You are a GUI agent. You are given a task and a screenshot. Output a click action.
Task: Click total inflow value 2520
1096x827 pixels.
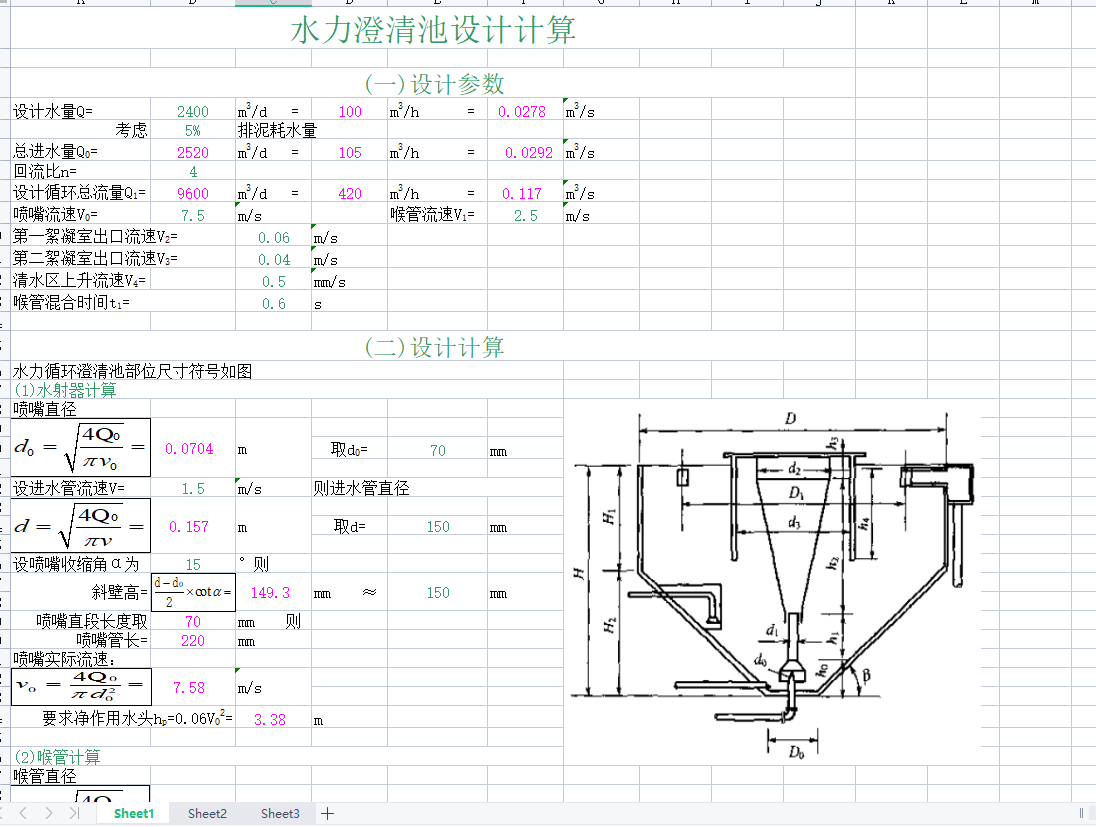click(192, 152)
